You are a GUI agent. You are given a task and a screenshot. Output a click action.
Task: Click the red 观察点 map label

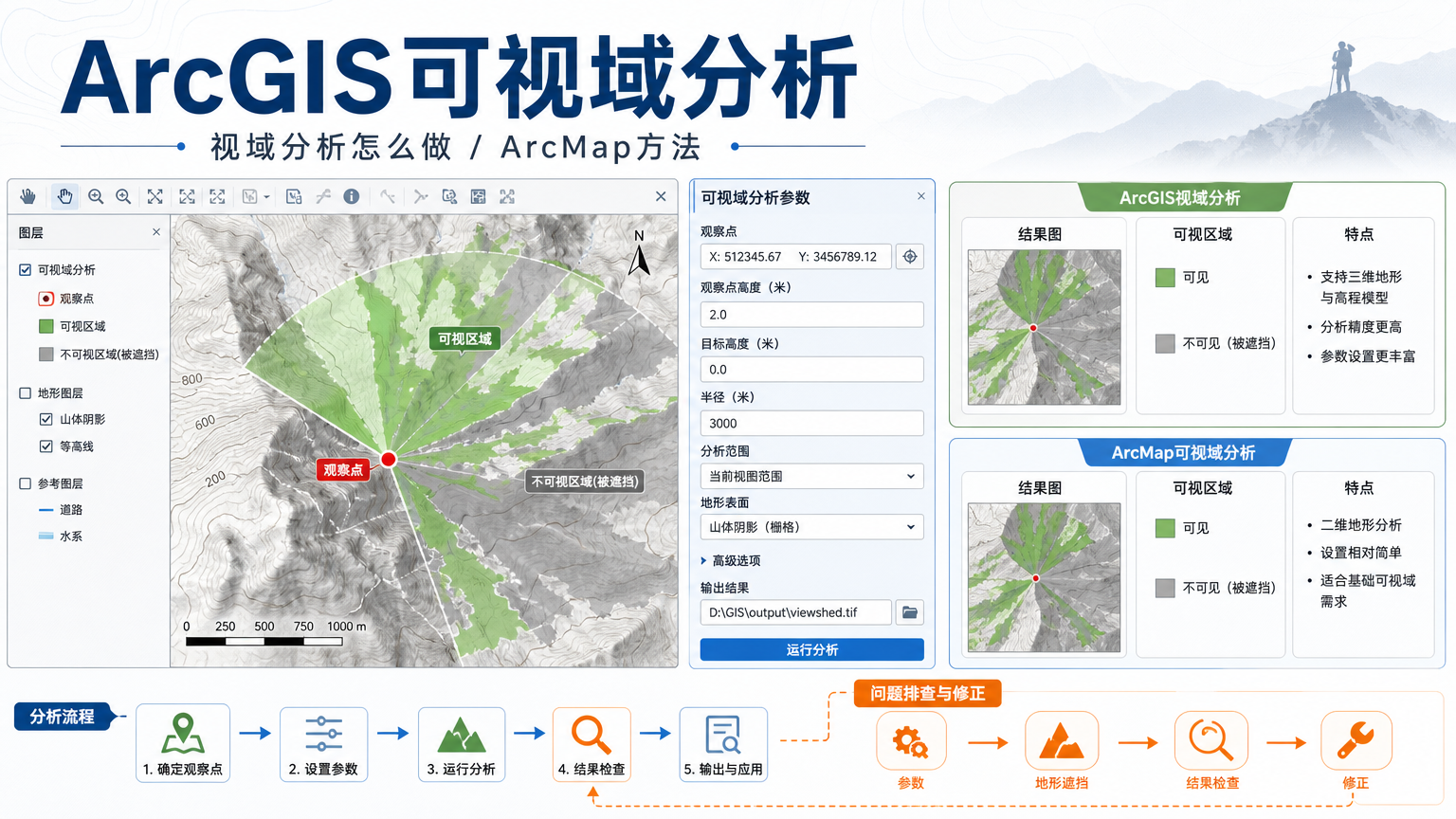(x=343, y=470)
